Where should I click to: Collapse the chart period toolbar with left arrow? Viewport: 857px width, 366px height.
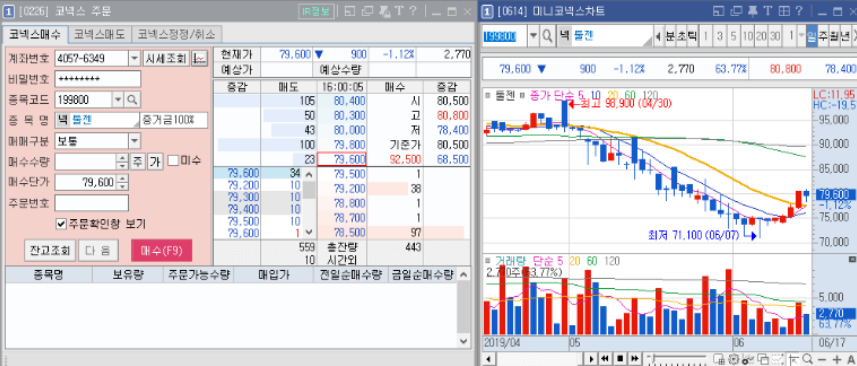(658, 37)
